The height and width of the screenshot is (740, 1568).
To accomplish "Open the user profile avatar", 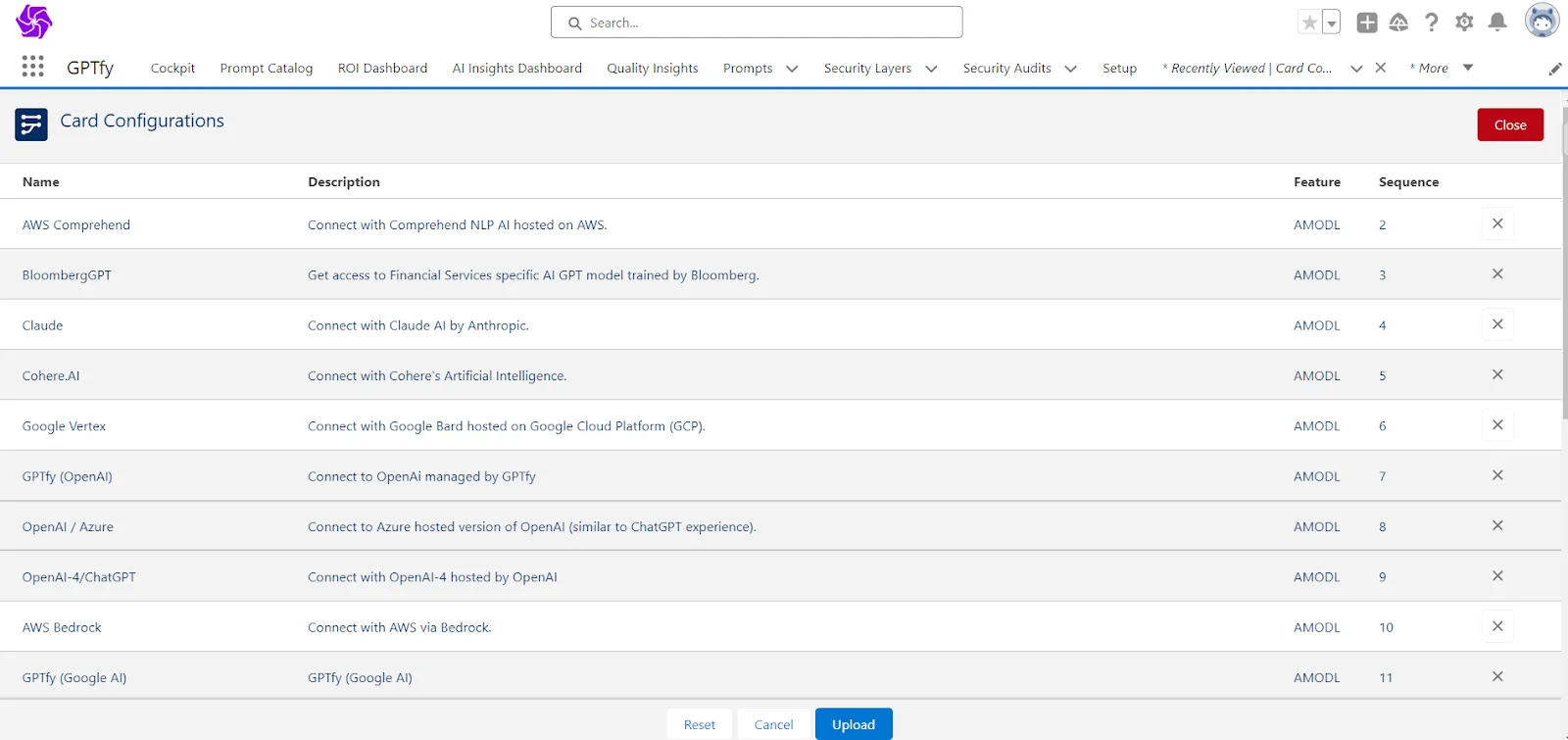I will [1542, 20].
